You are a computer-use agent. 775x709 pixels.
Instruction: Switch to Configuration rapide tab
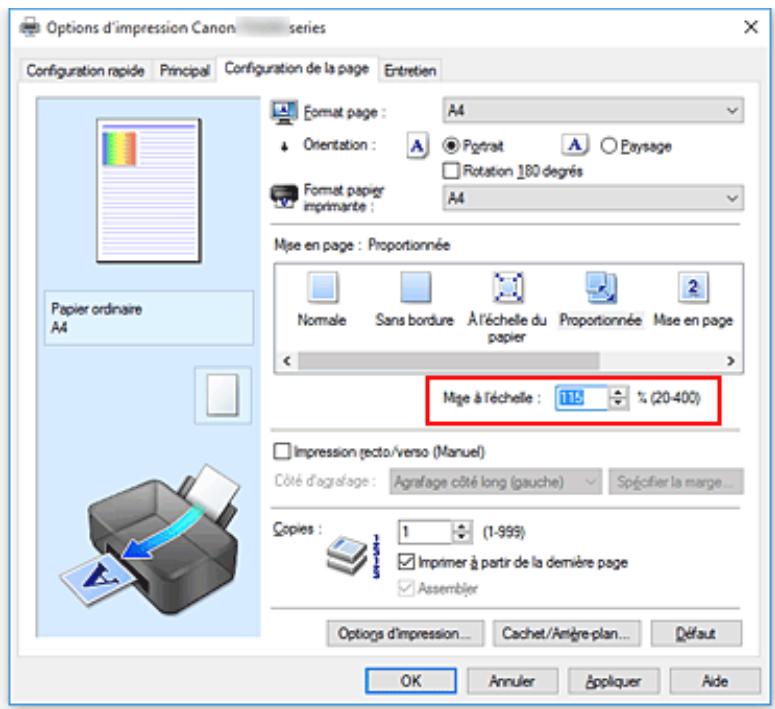point(86,71)
